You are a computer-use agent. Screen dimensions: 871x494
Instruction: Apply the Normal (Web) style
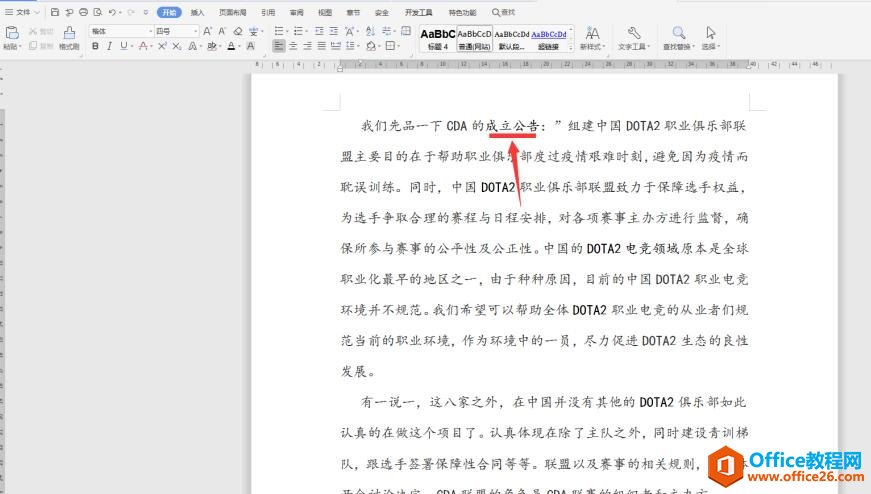coord(474,39)
